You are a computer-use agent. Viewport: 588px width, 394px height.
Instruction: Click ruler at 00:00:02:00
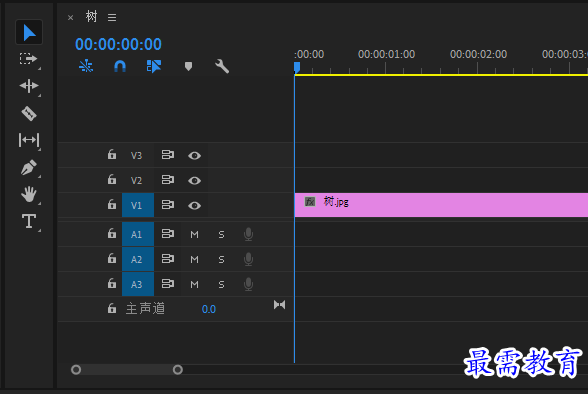tap(478, 54)
